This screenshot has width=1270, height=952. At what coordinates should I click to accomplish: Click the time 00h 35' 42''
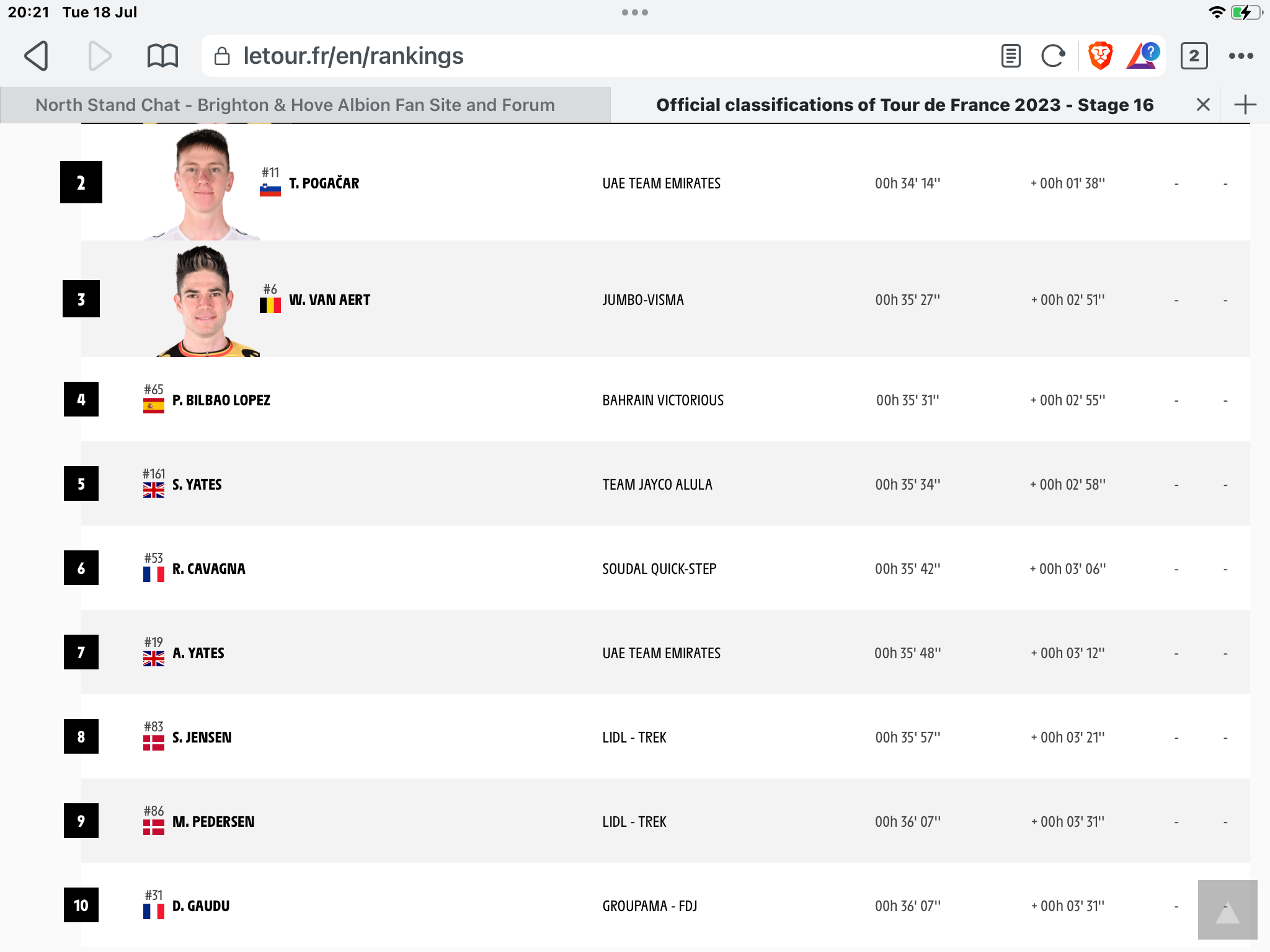(x=908, y=569)
